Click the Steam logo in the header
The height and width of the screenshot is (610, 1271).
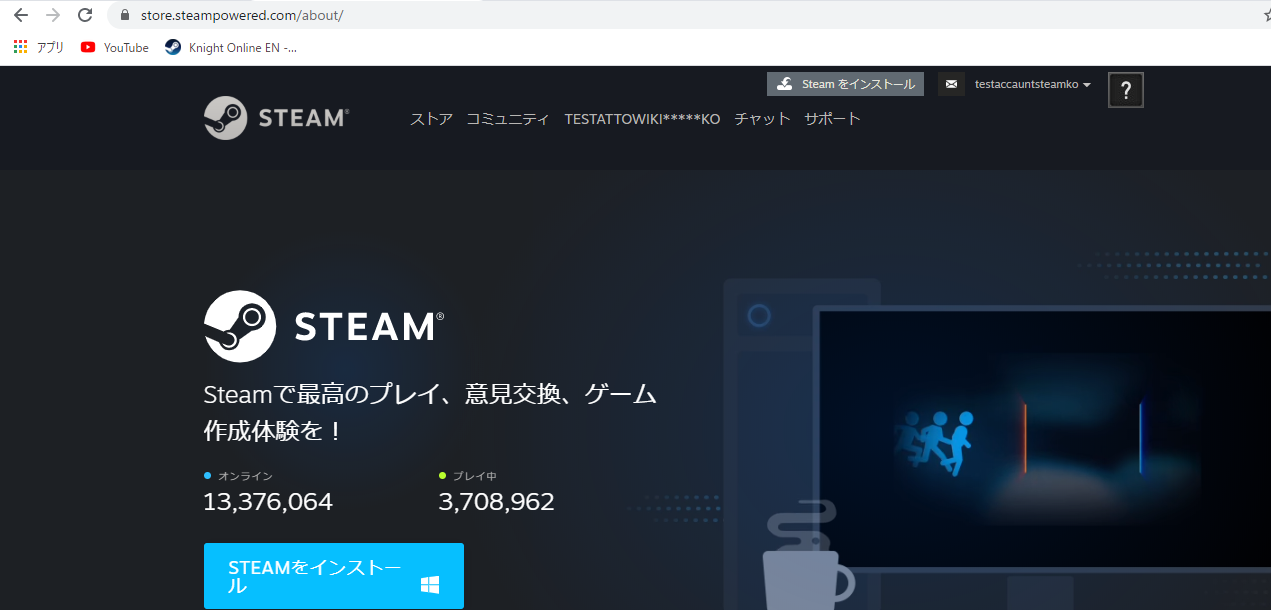pyautogui.click(x=276, y=118)
